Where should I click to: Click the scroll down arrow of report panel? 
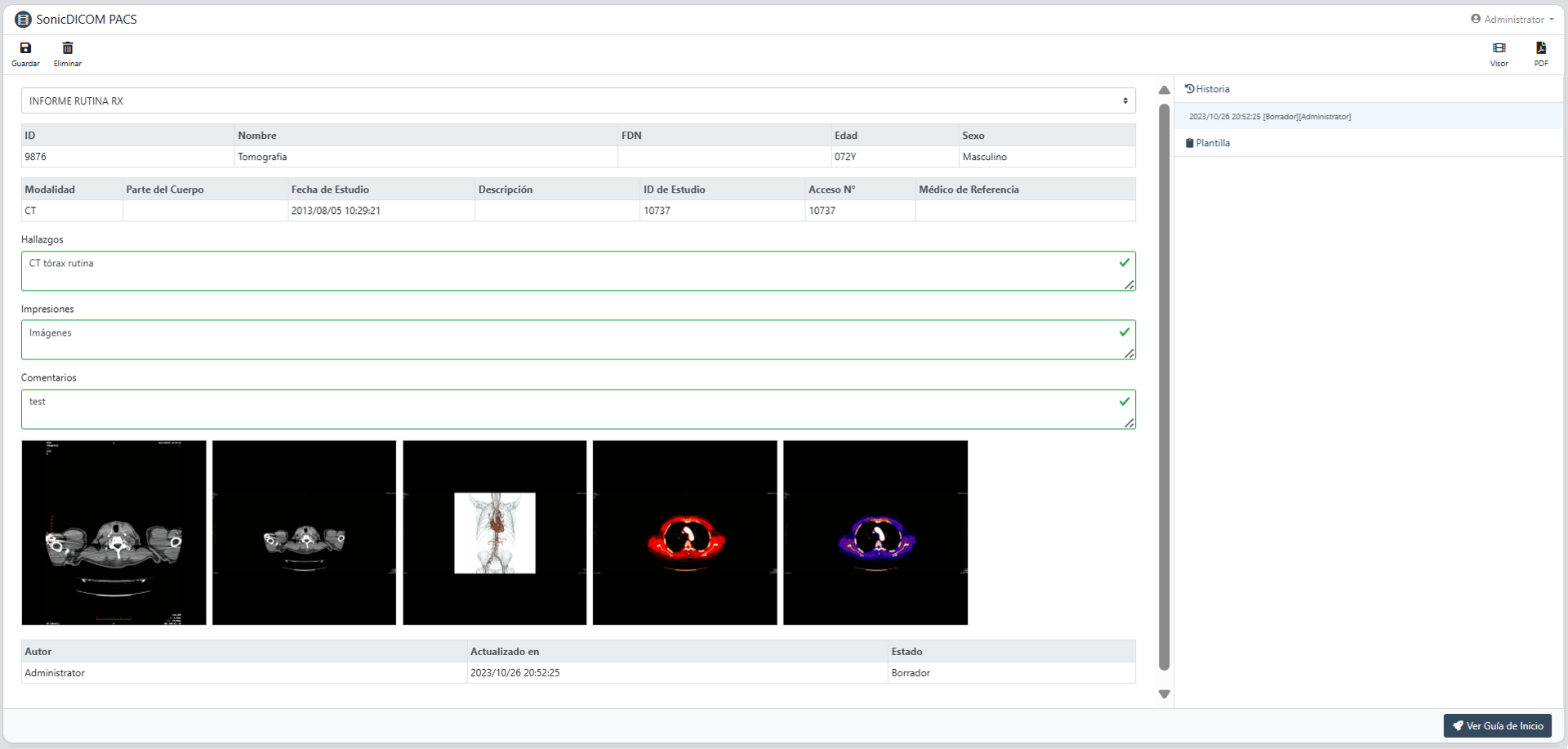(1165, 694)
